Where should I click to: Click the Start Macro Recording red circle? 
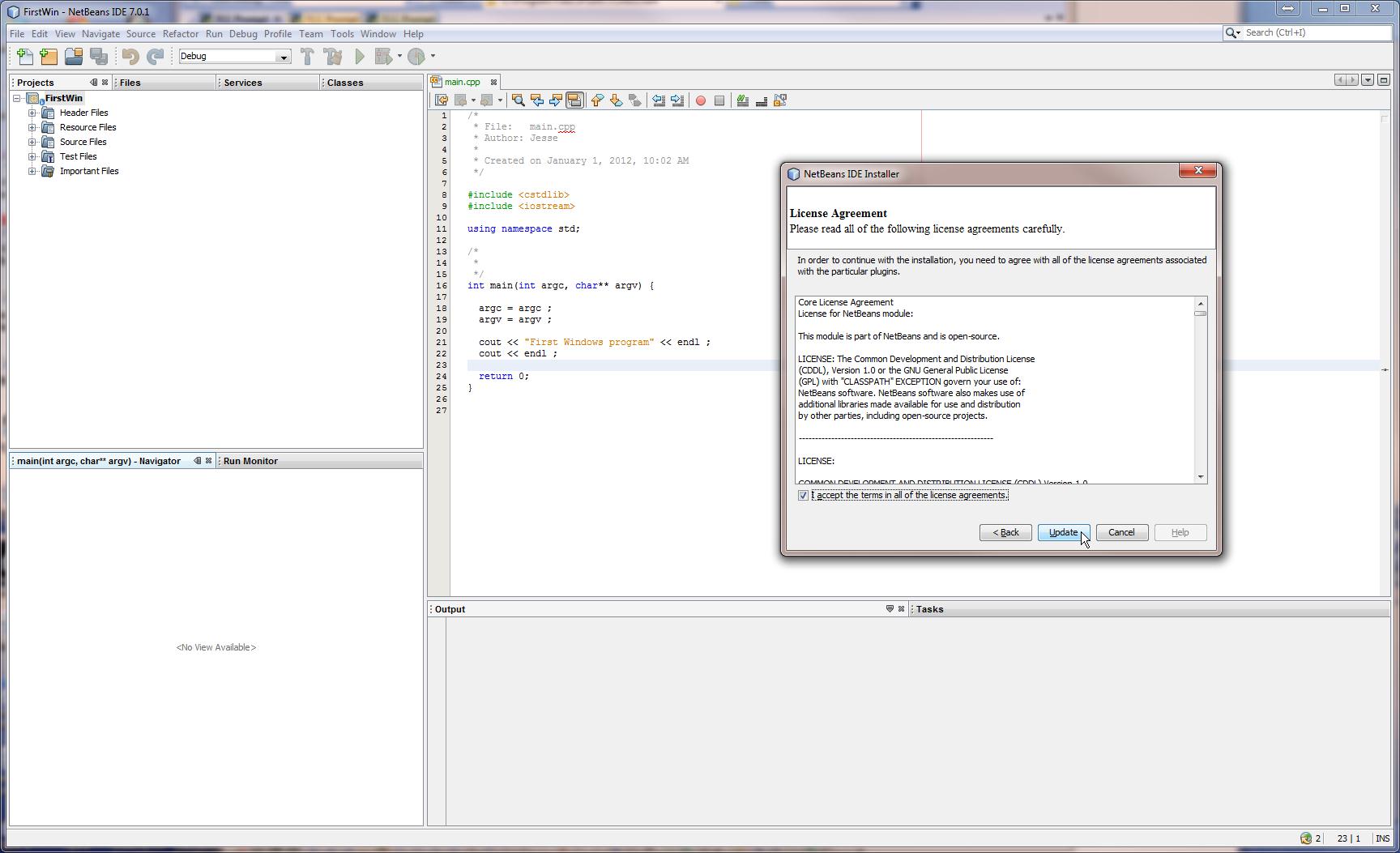[x=701, y=100]
